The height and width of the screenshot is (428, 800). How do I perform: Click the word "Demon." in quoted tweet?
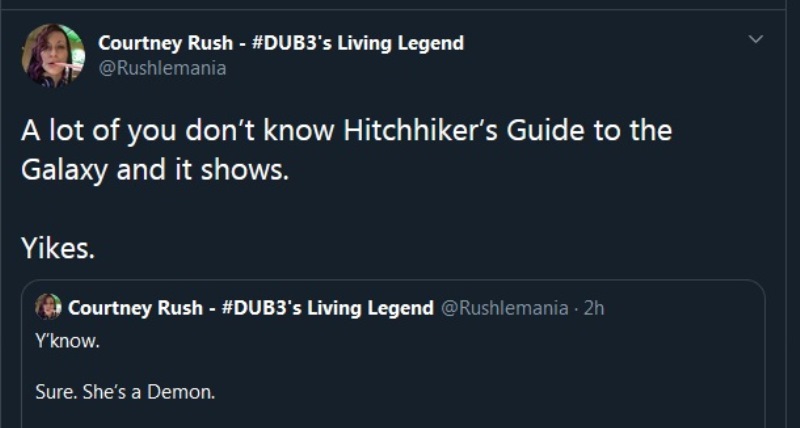coord(181,392)
